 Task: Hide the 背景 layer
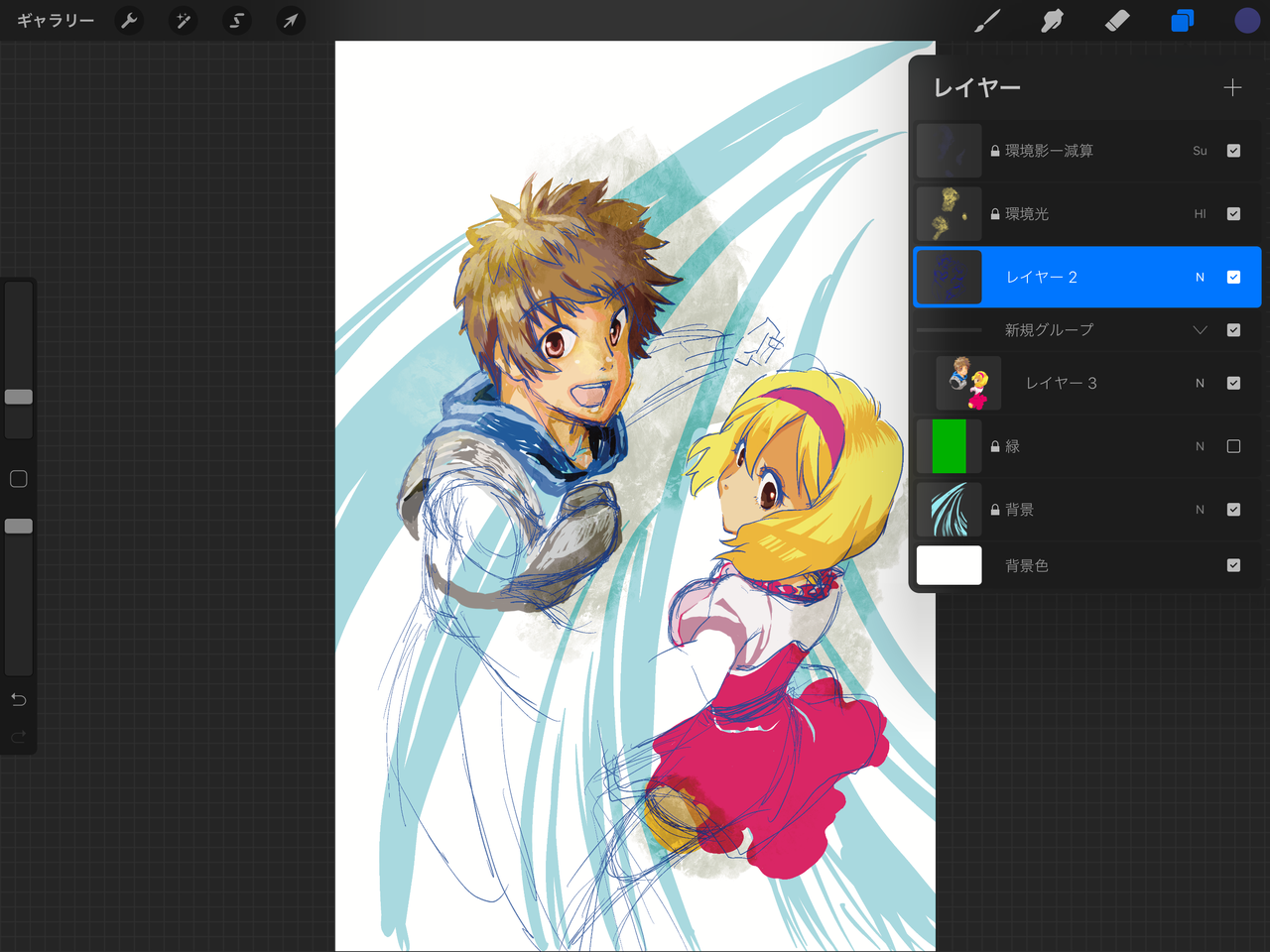1233,510
